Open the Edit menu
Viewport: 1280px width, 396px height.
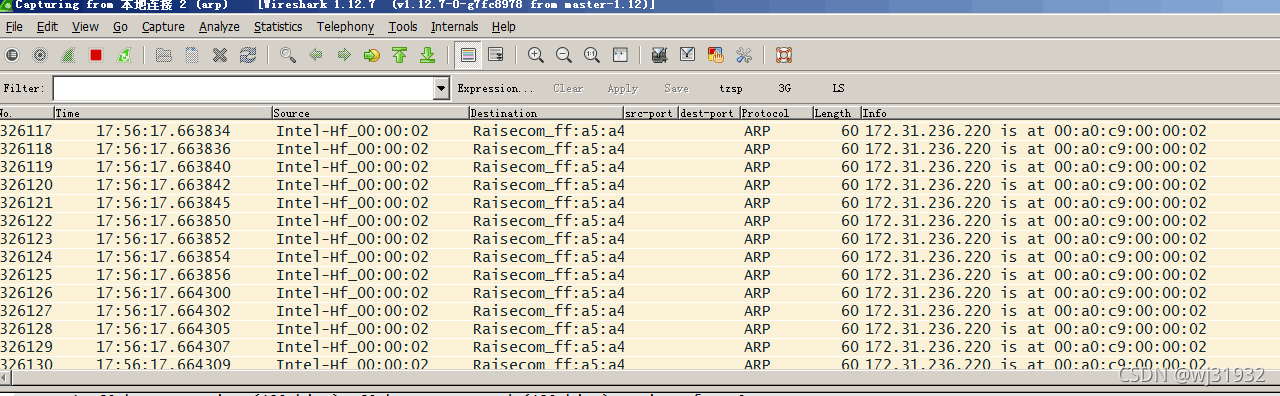pos(47,27)
